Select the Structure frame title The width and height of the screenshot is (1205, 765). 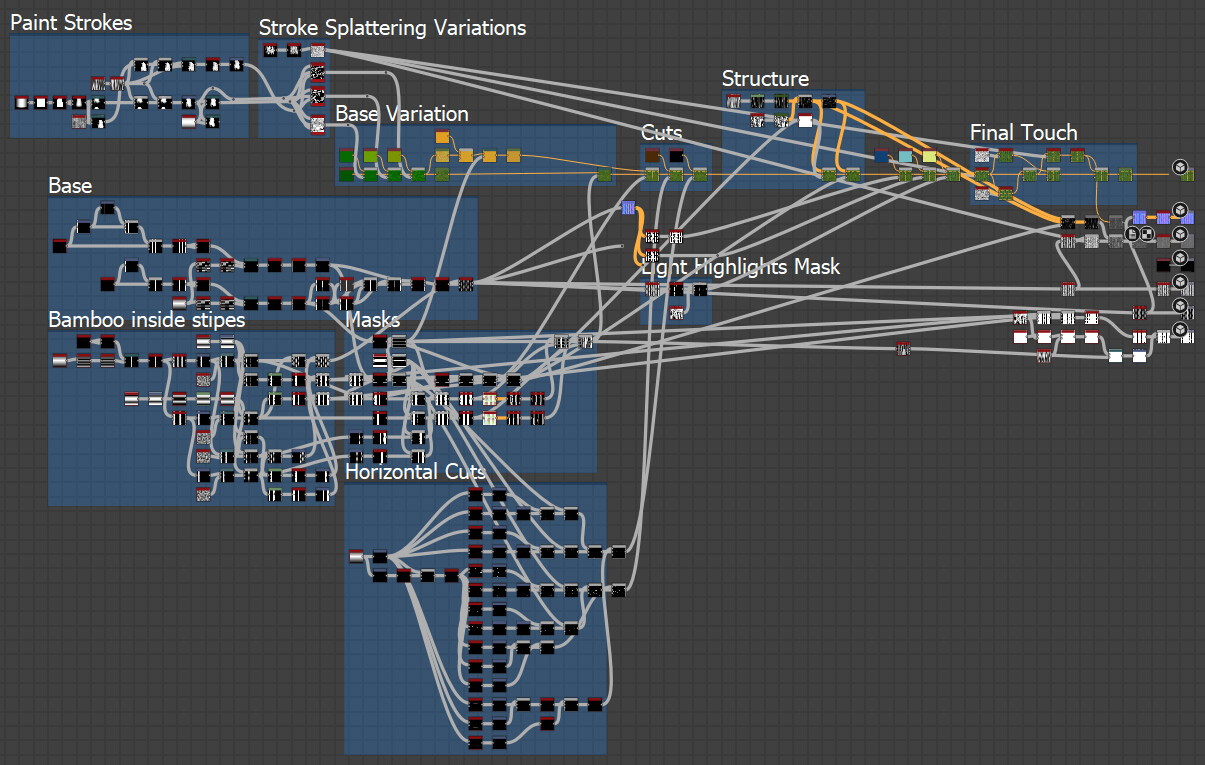tap(765, 79)
